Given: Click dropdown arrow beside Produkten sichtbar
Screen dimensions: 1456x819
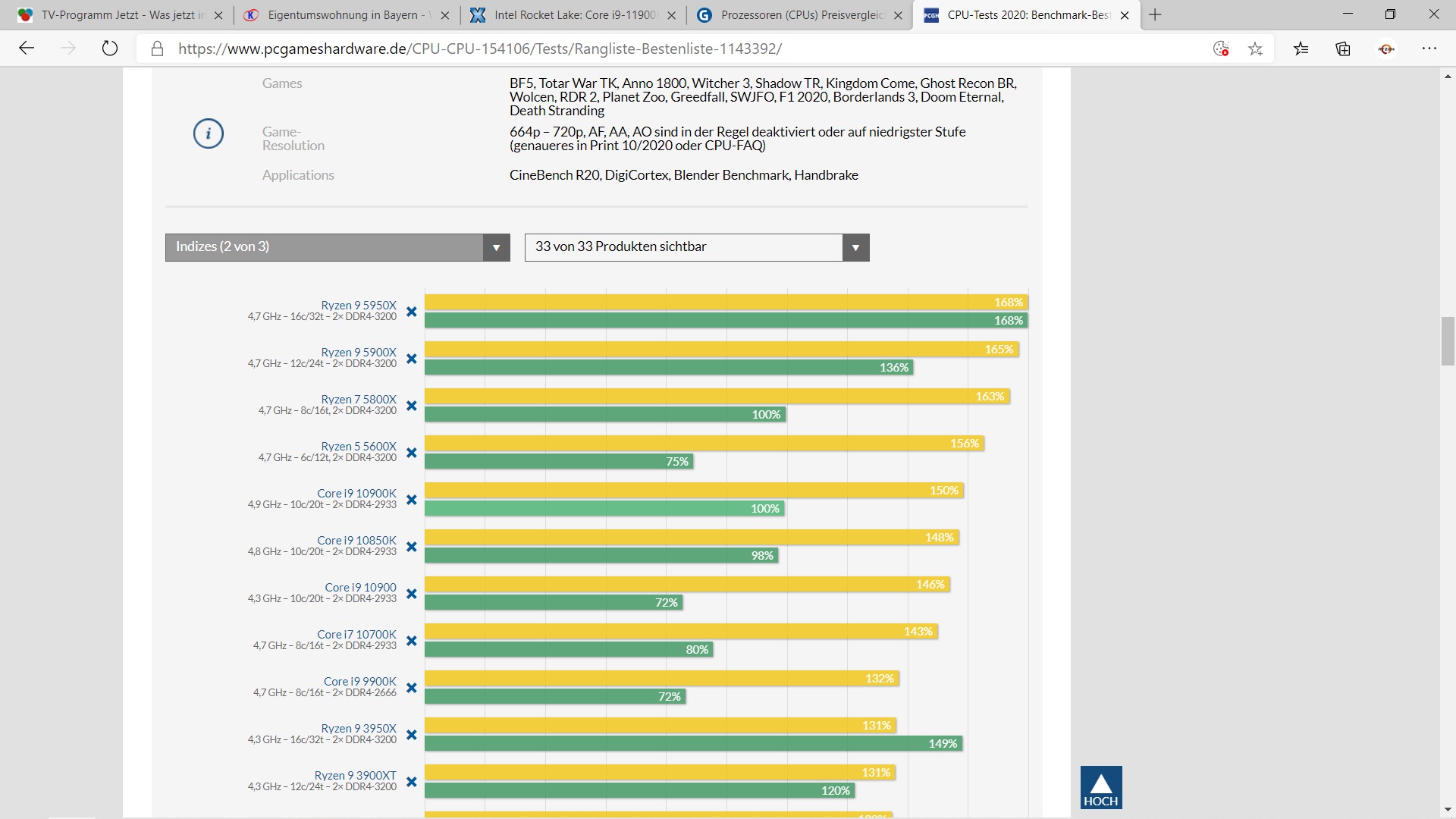Looking at the screenshot, I should 855,248.
